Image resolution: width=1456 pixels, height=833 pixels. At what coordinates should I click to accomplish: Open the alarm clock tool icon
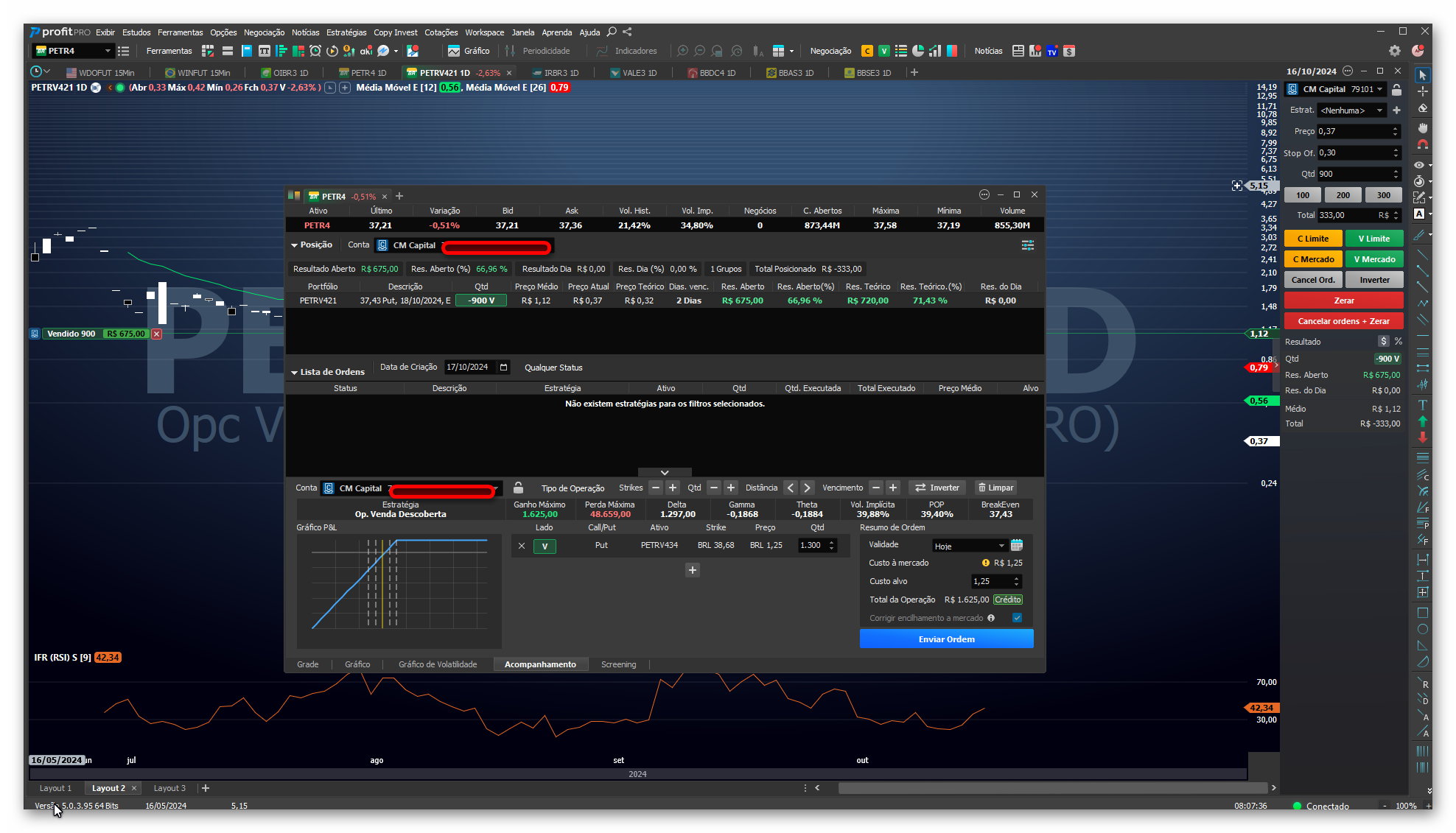315,51
